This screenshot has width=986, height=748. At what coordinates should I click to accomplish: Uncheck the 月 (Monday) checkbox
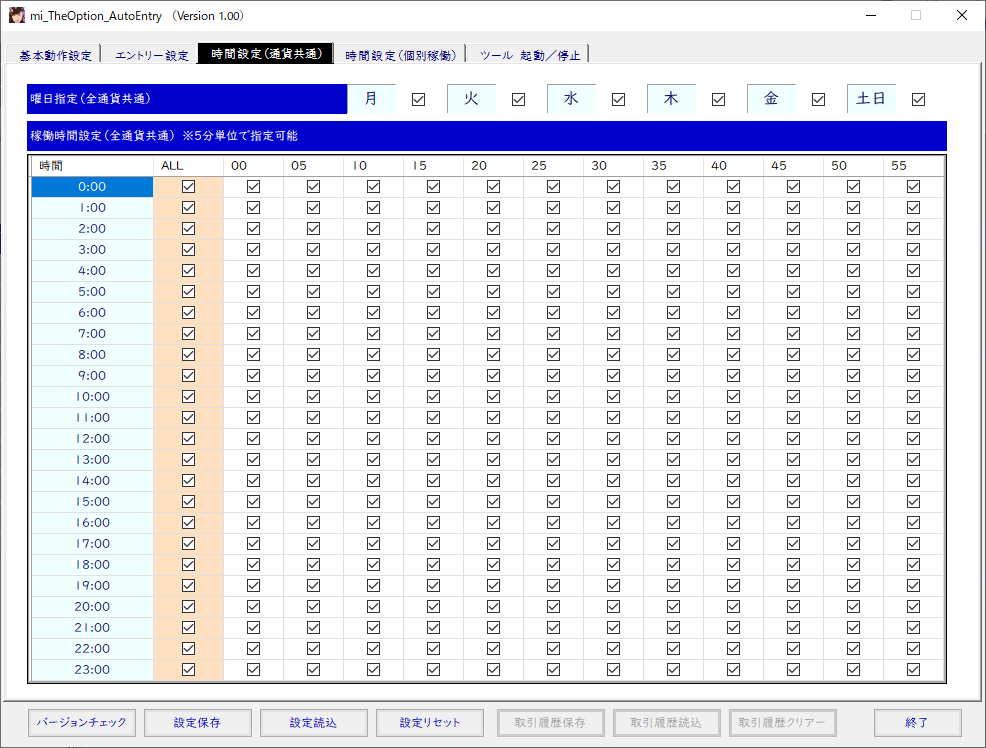[419, 99]
